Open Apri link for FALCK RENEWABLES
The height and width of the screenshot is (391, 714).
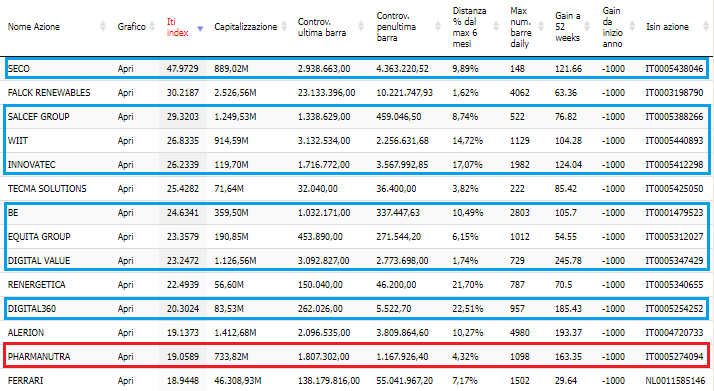click(125, 93)
